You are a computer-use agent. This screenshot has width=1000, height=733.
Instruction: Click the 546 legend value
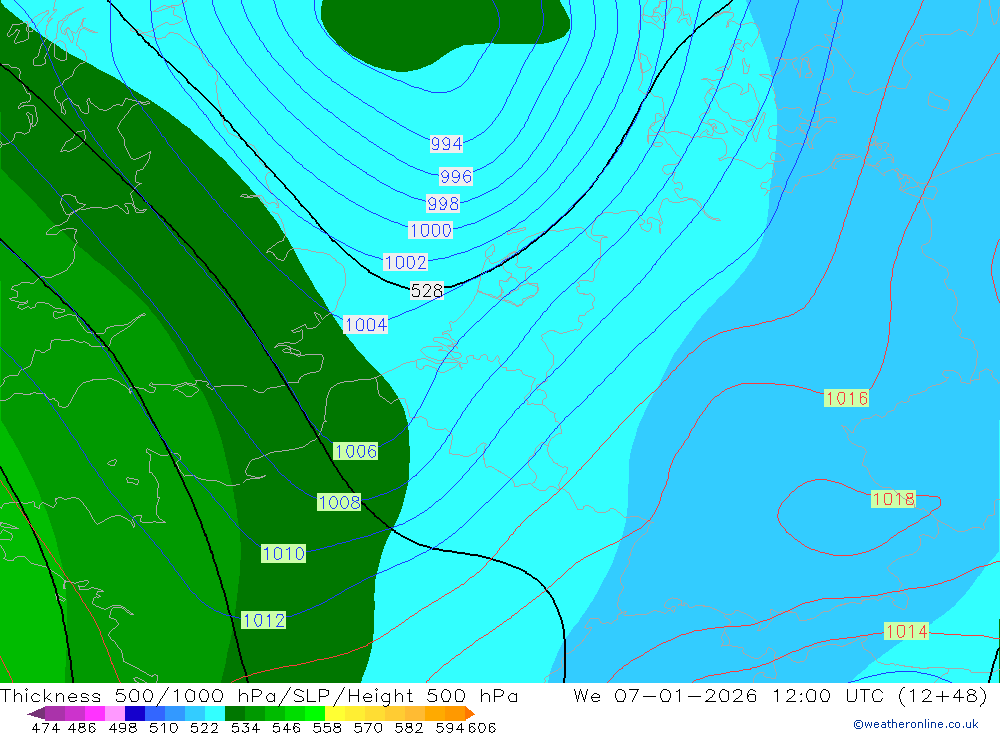pyautogui.click(x=286, y=727)
